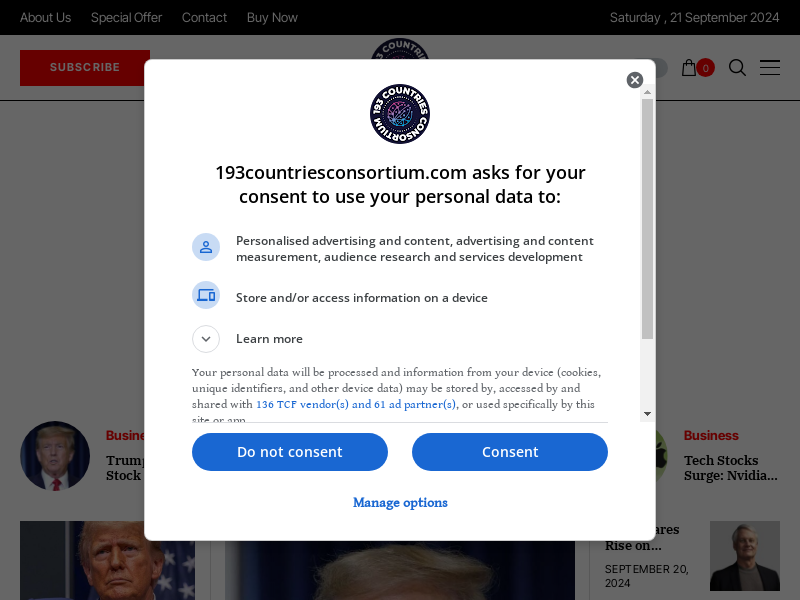This screenshot has width=800, height=600.
Task: Click the dialog's vertical scrollbar thumb
Action: coord(647,219)
